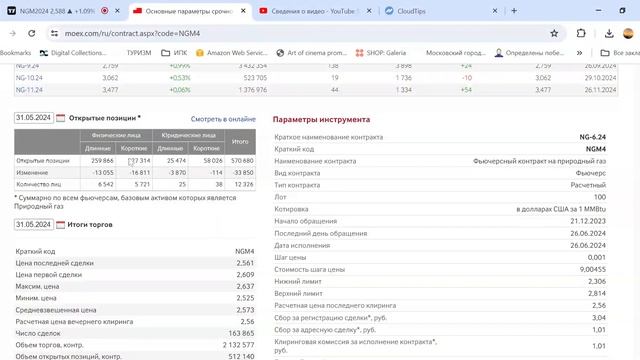Click the Параметры инструмента heading
The image size is (640, 360).
pyautogui.click(x=321, y=119)
